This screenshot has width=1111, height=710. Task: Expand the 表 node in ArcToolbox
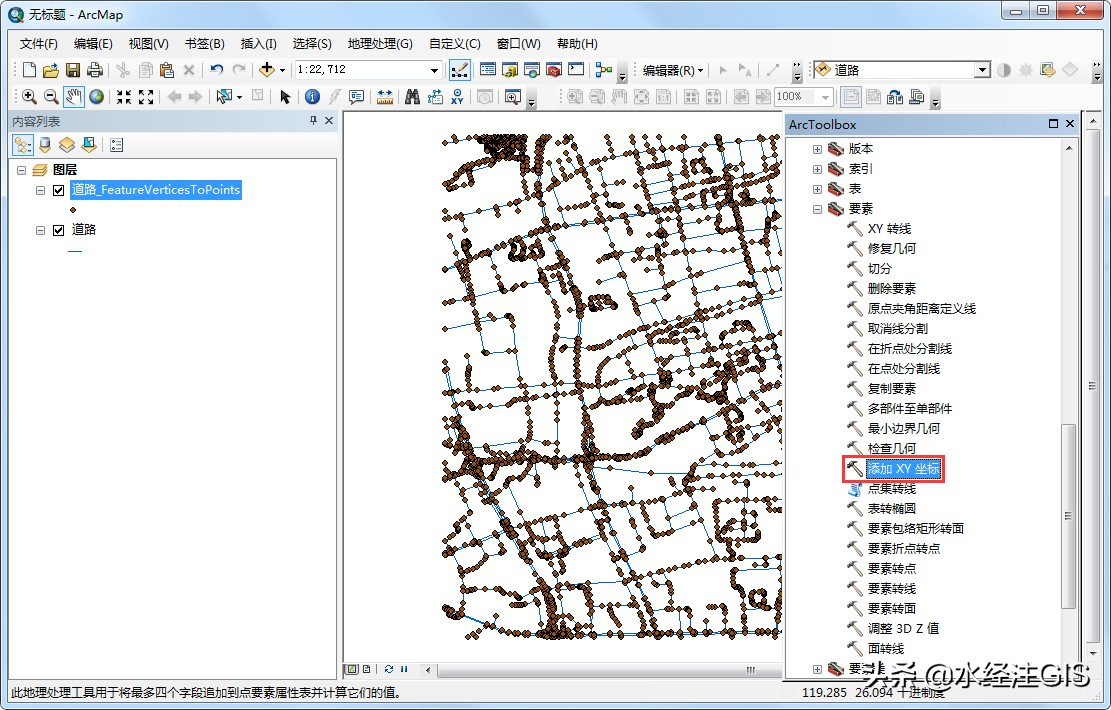point(816,187)
